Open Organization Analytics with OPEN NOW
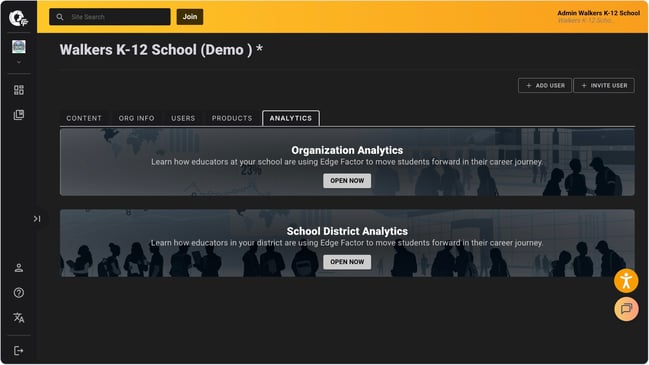The height and width of the screenshot is (365, 649). tap(347, 181)
